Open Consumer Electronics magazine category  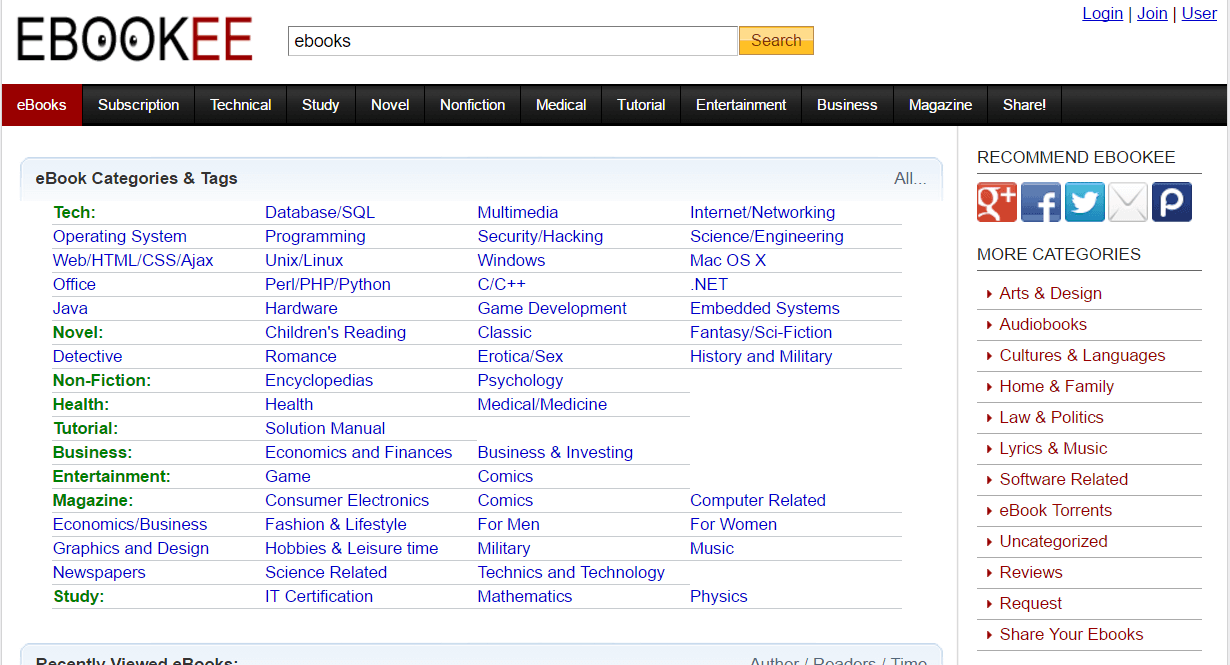(x=347, y=500)
